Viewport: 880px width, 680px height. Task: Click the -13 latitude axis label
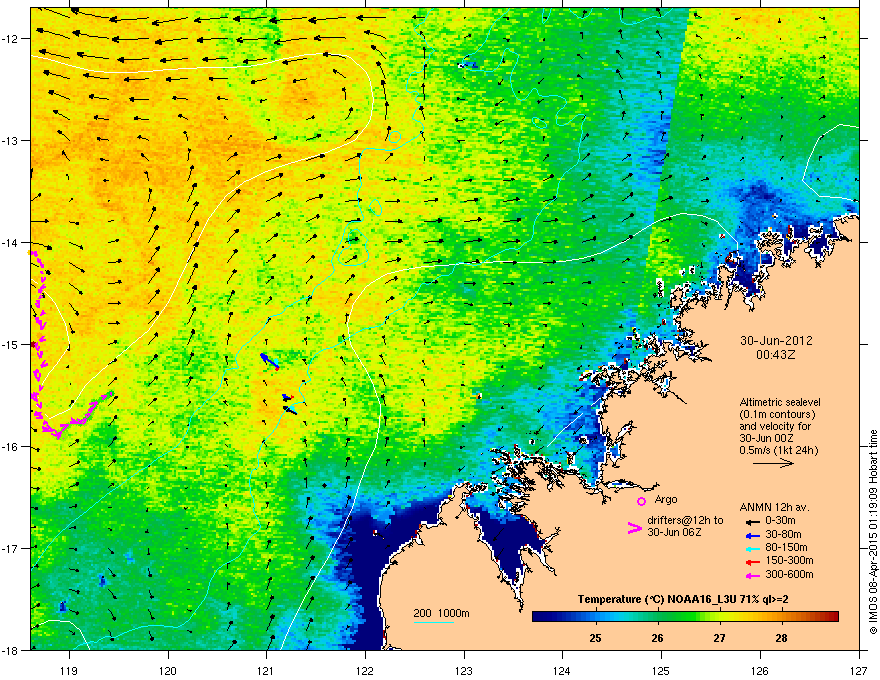pyautogui.click(x=10, y=140)
